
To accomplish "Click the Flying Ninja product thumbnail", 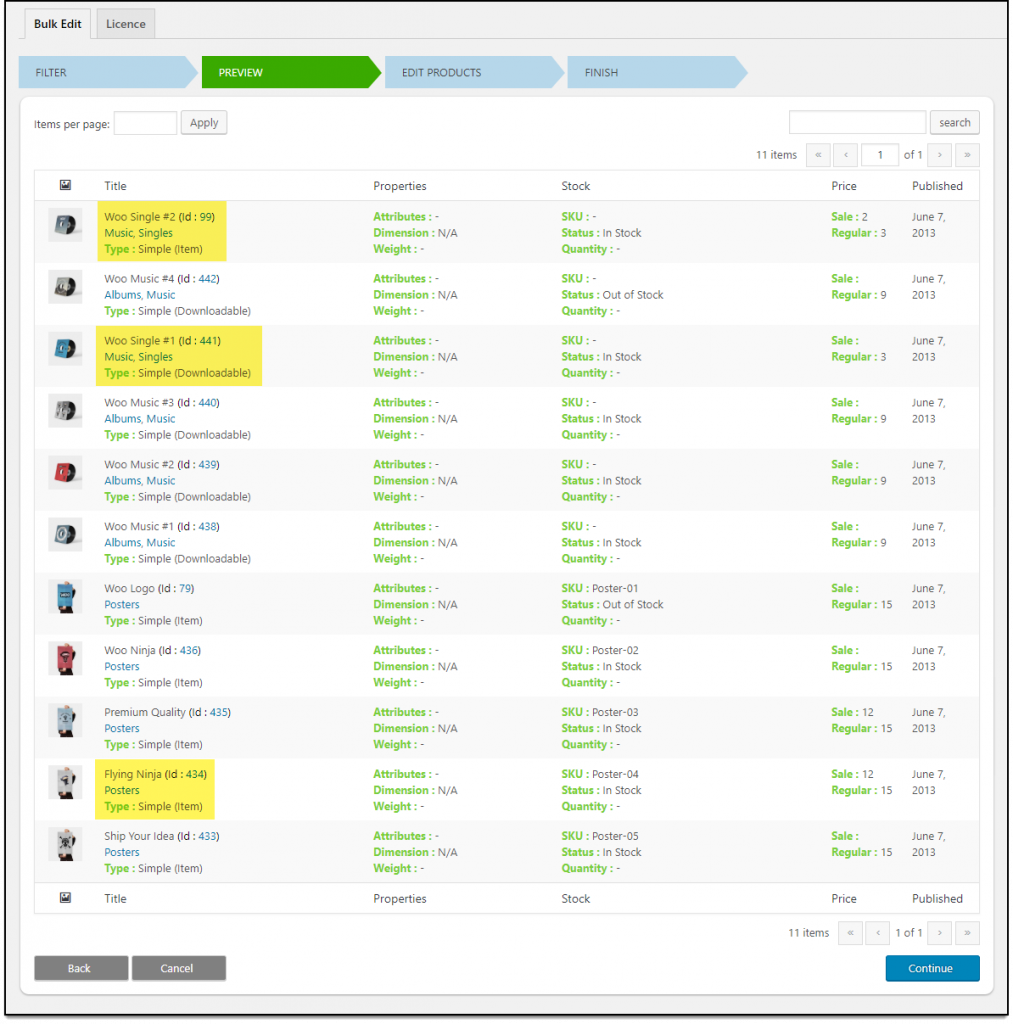I will pos(65,782).
